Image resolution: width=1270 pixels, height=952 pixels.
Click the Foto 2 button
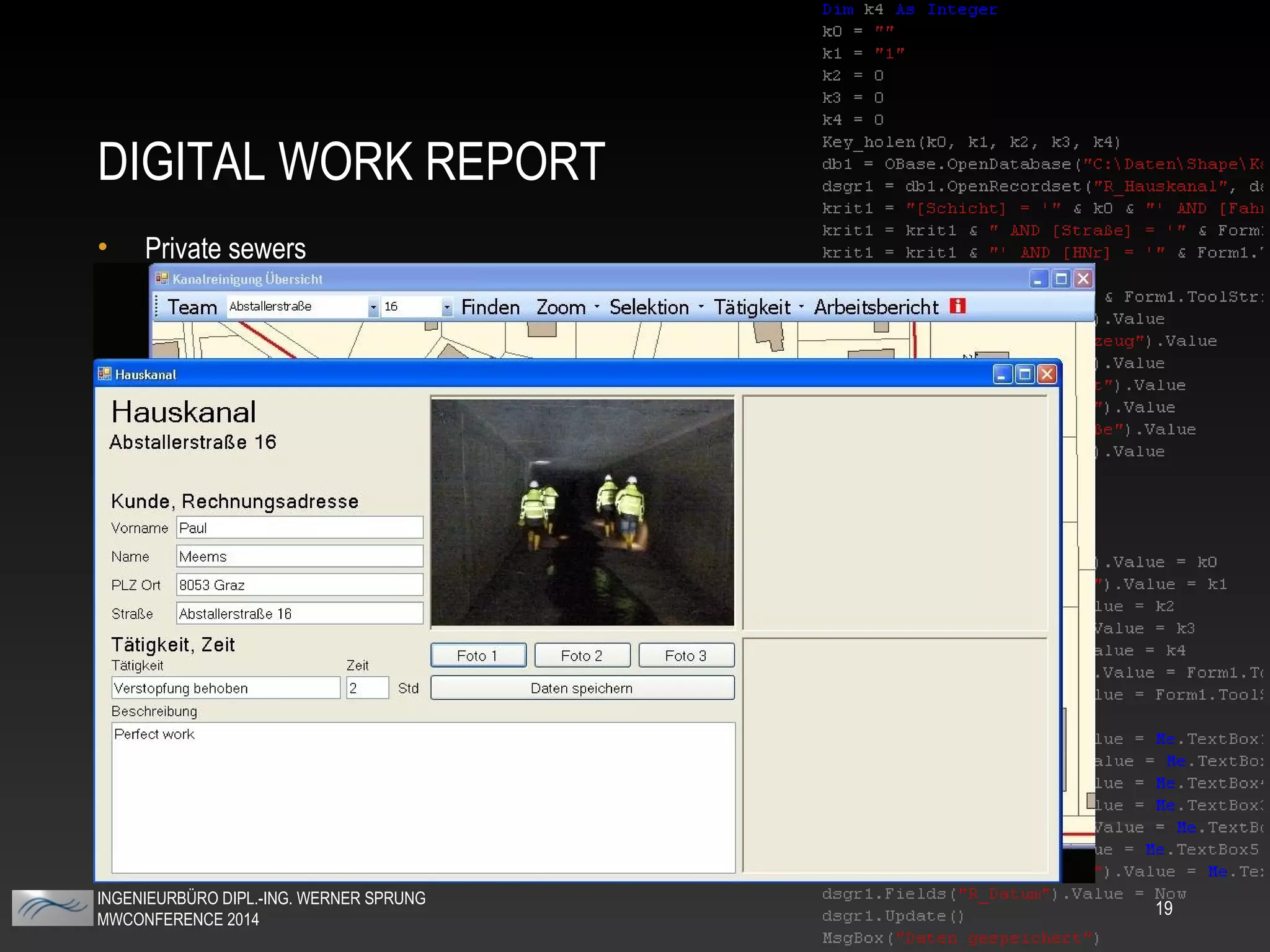point(582,655)
